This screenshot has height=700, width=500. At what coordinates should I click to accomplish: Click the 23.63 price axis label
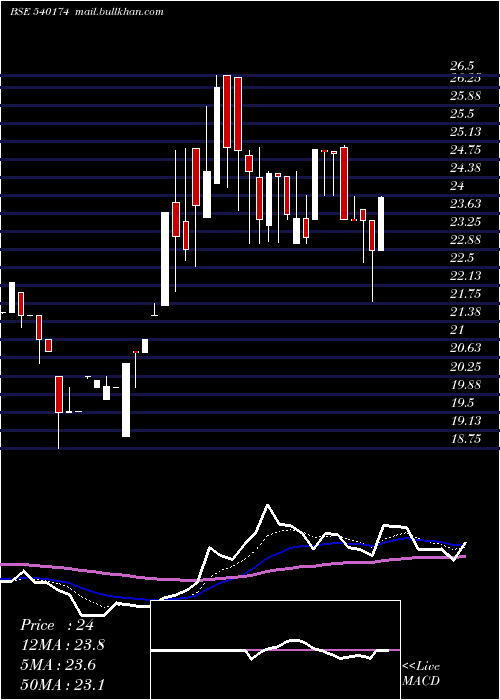465,204
